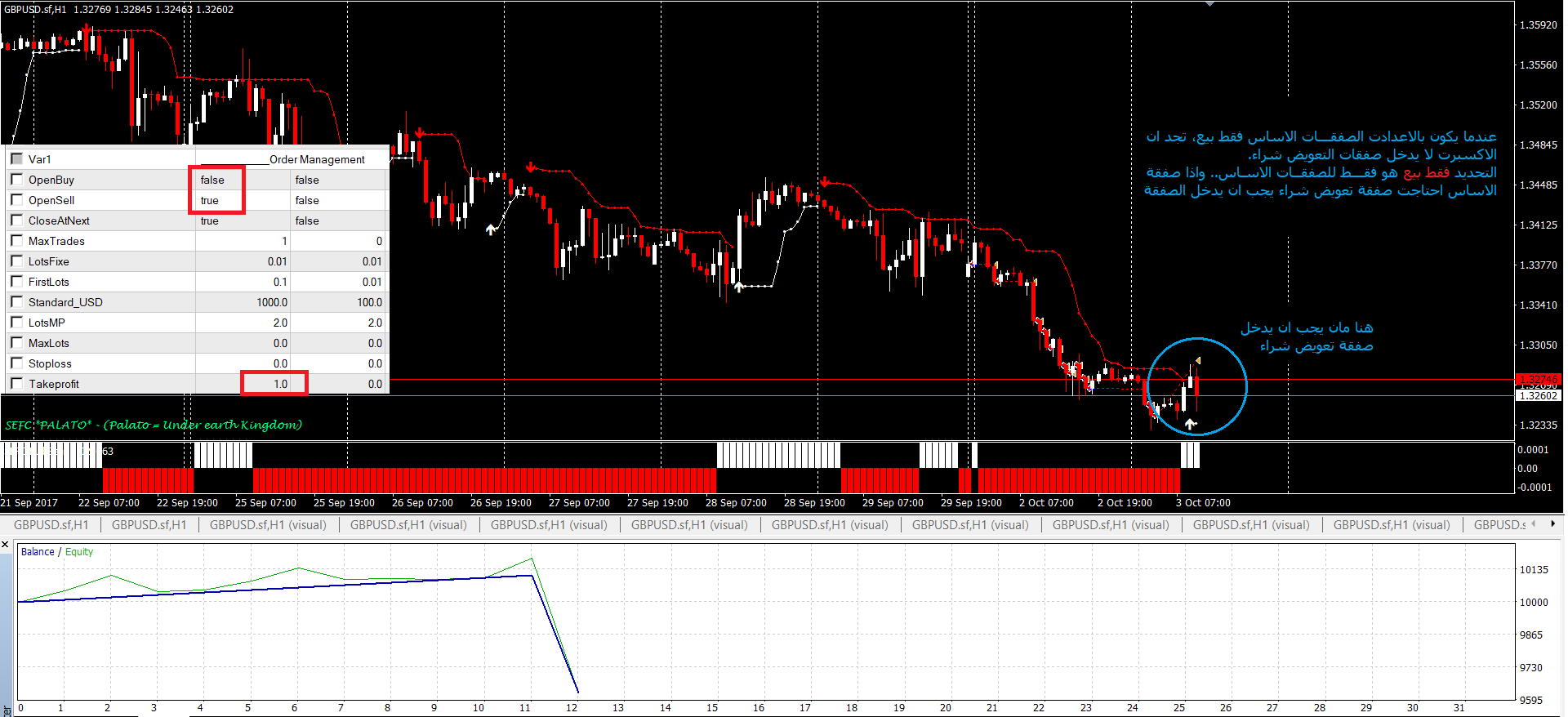Tick the Stoploss parameter checkbox
The width and height of the screenshot is (1568, 717).
coord(16,363)
